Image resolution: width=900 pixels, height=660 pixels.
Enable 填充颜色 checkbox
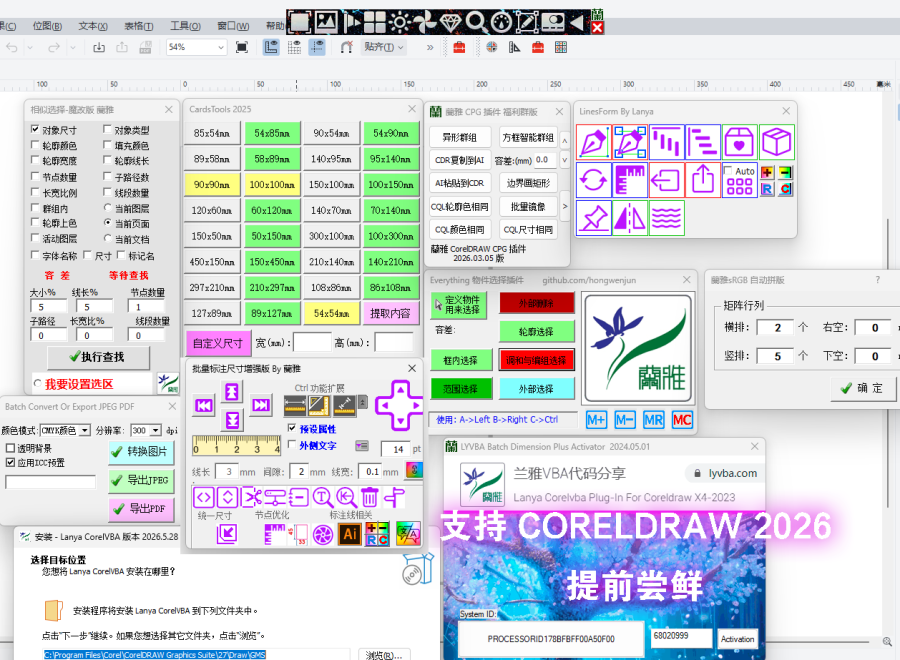(107, 145)
